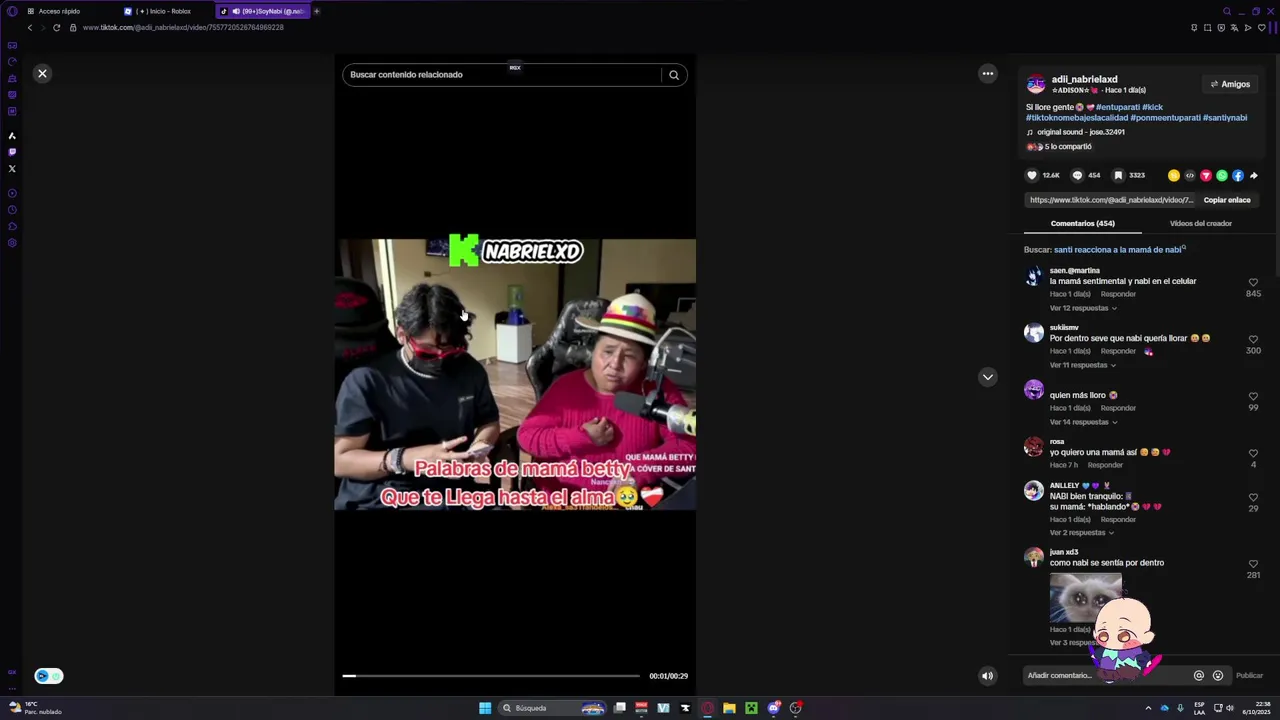Like rosa's comment
Image resolution: width=1280 pixels, height=720 pixels.
(x=1253, y=454)
